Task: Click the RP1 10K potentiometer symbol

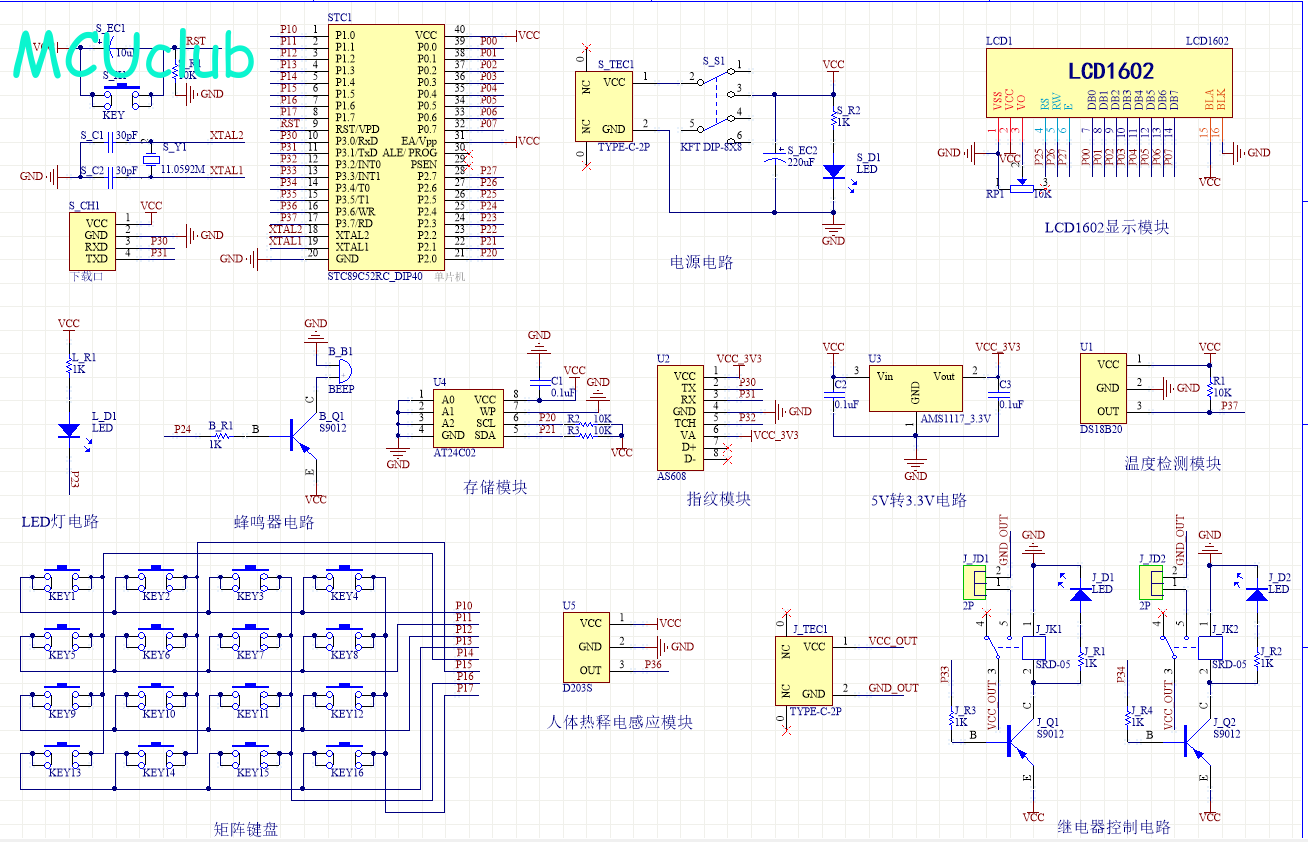Action: (1021, 189)
